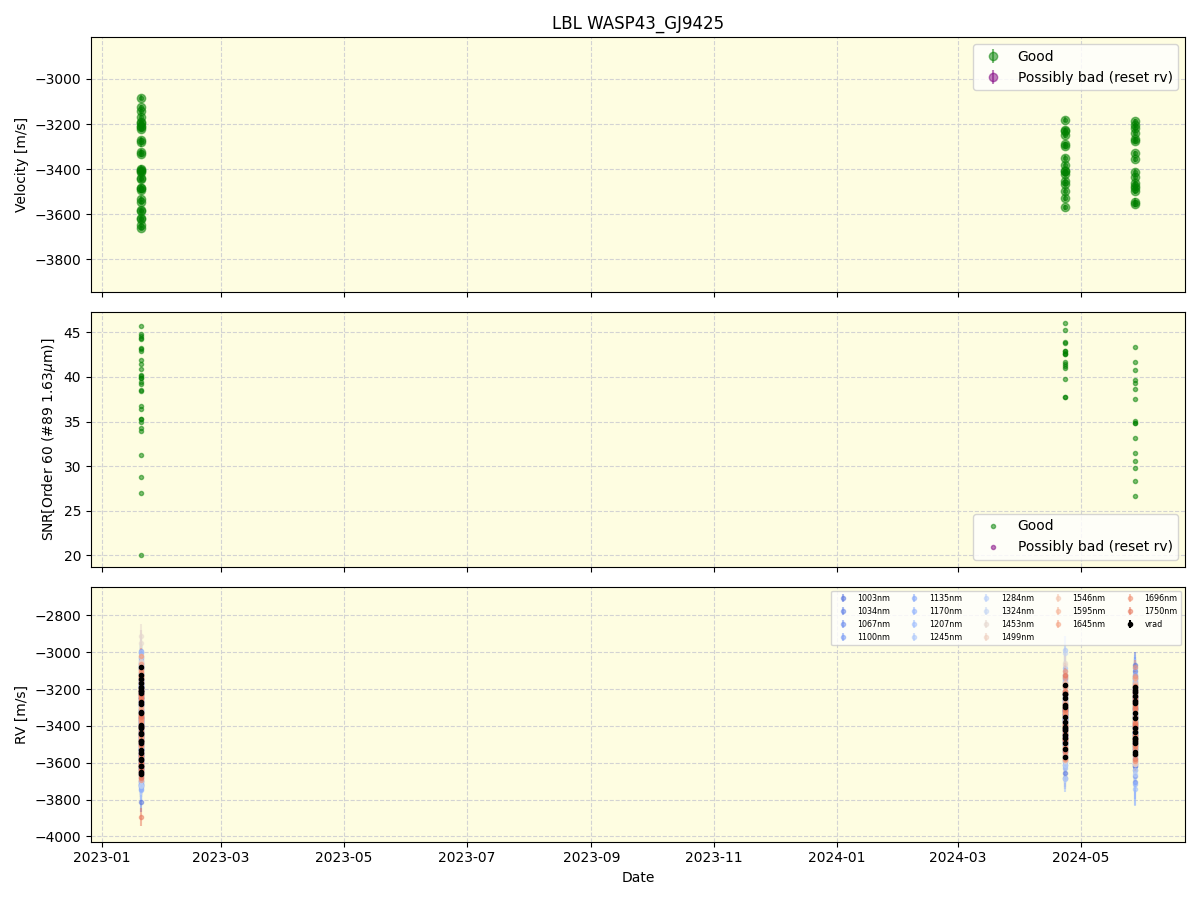Click purple Possibly bad marker in Velocity legend
The image size is (1200, 900).
[x=993, y=77]
